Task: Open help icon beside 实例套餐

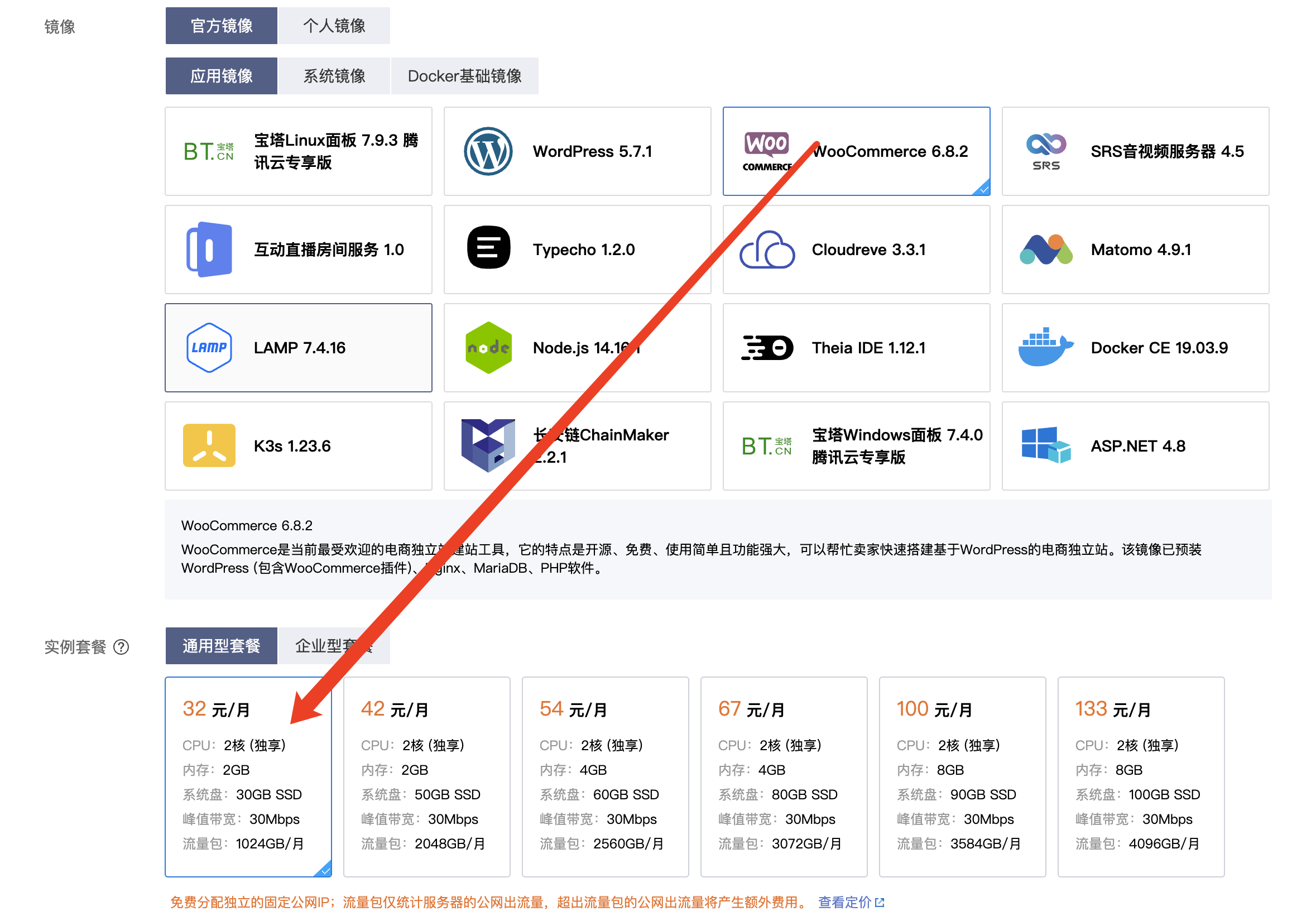Action: coord(121,647)
